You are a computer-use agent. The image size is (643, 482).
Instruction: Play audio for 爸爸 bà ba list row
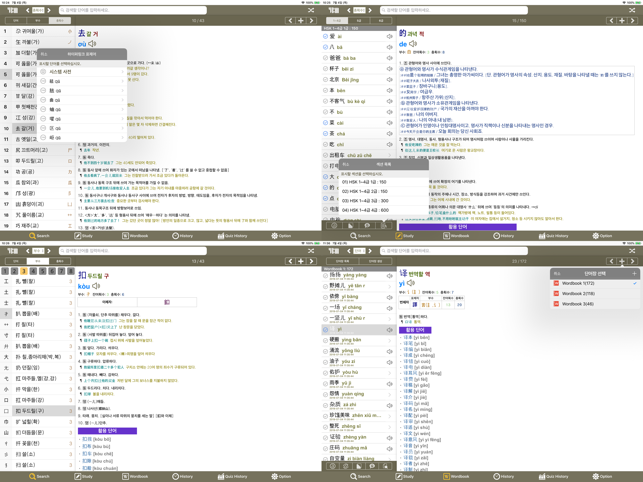coord(389,58)
